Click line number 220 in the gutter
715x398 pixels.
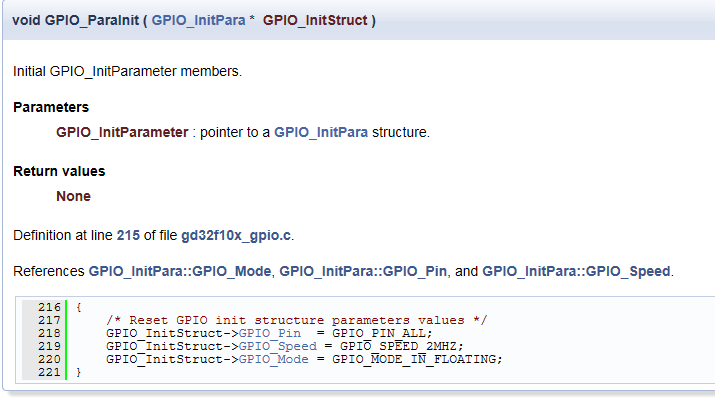pos(49,360)
